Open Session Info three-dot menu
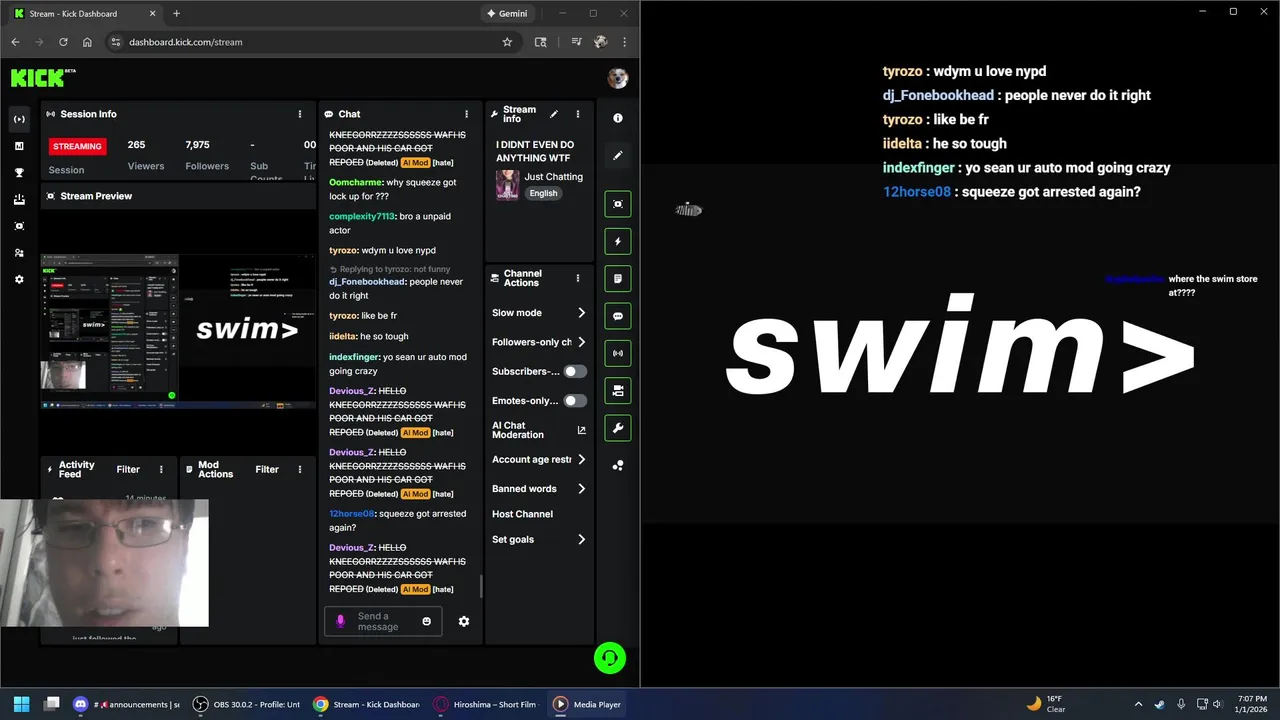 tap(300, 114)
